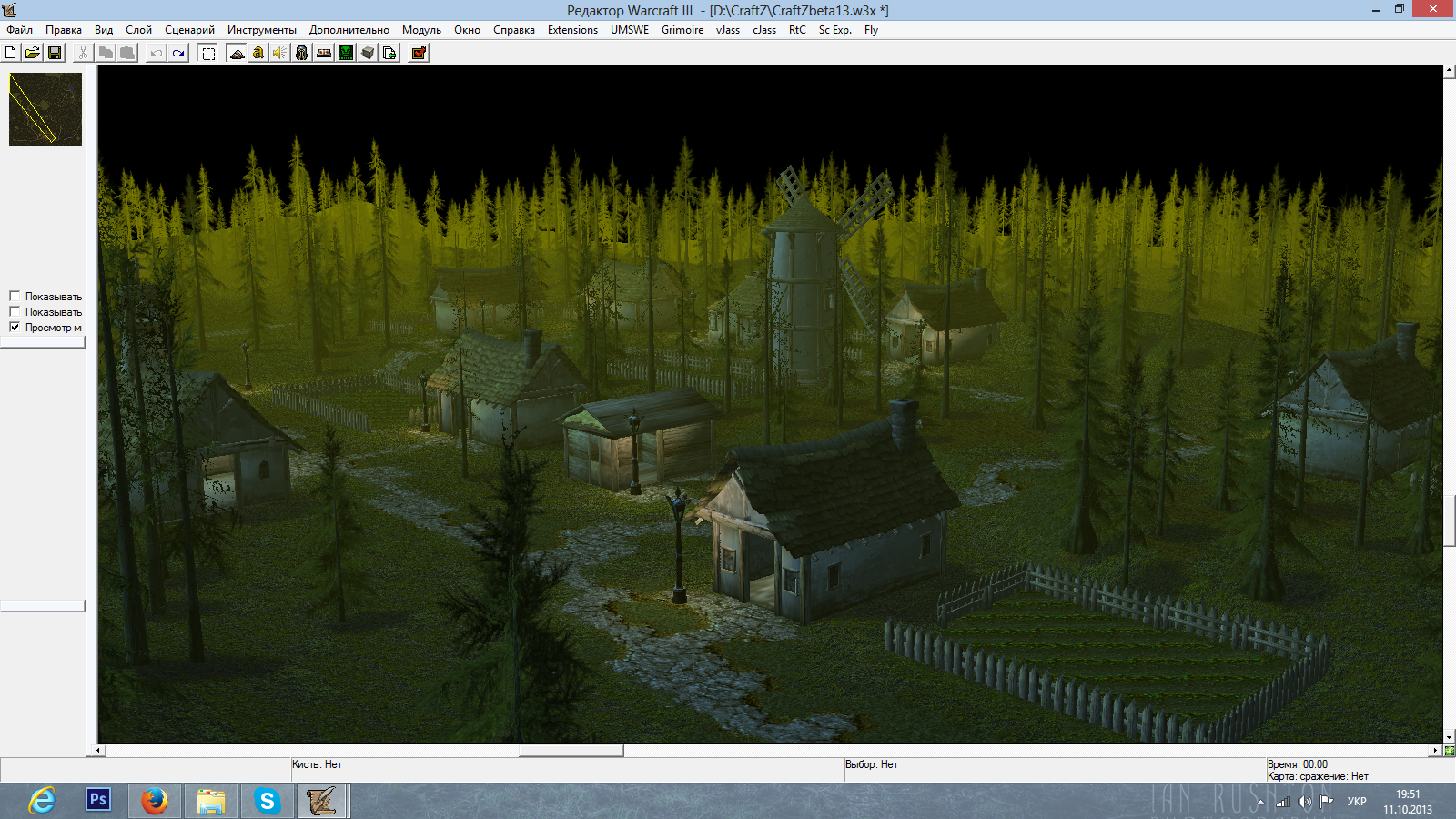Image resolution: width=1456 pixels, height=819 pixels.
Task: Open the Инструменты menu
Action: tap(261, 30)
